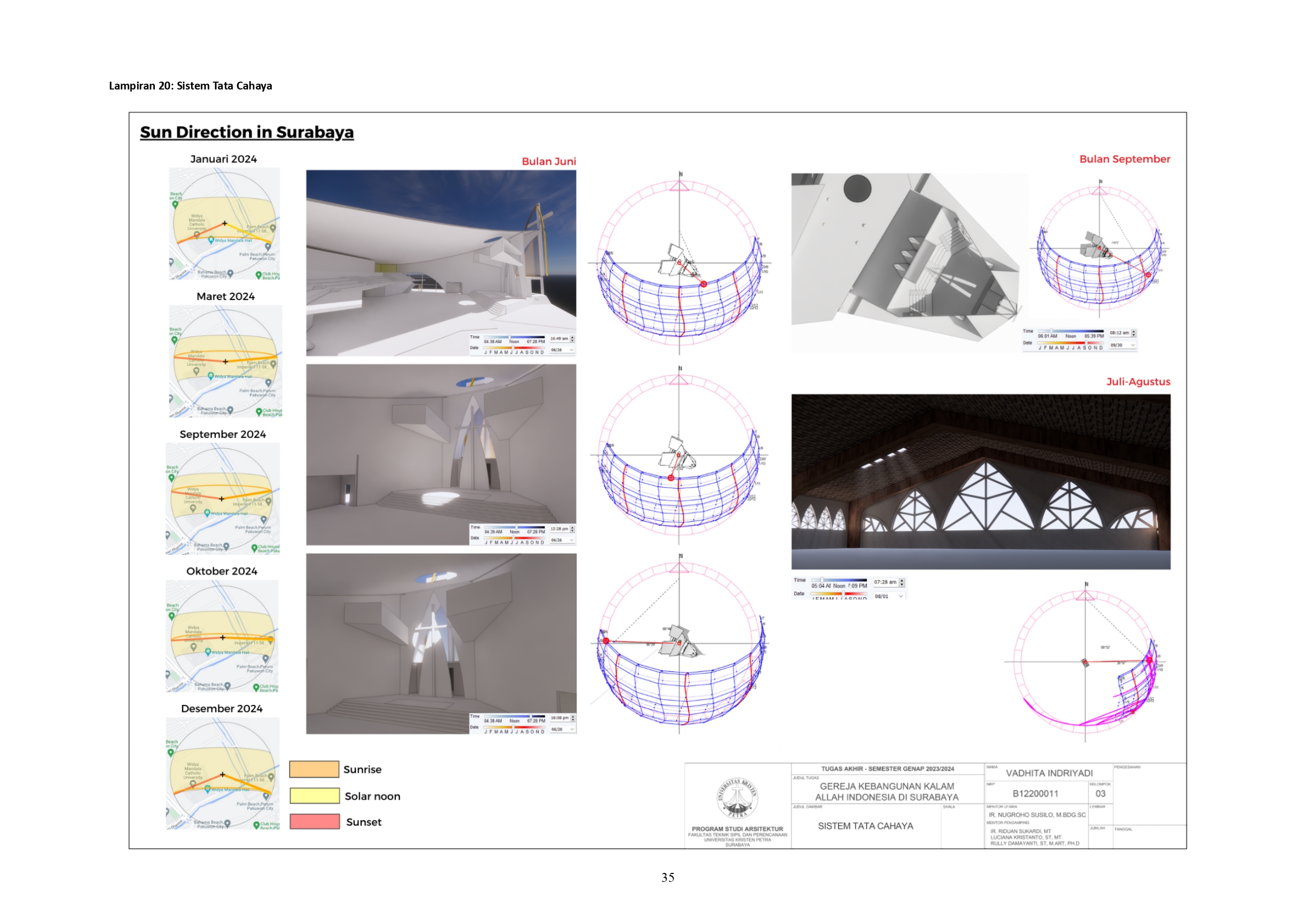
Task: Click the time slider handle beside 12:28 pm
Action: [516, 528]
